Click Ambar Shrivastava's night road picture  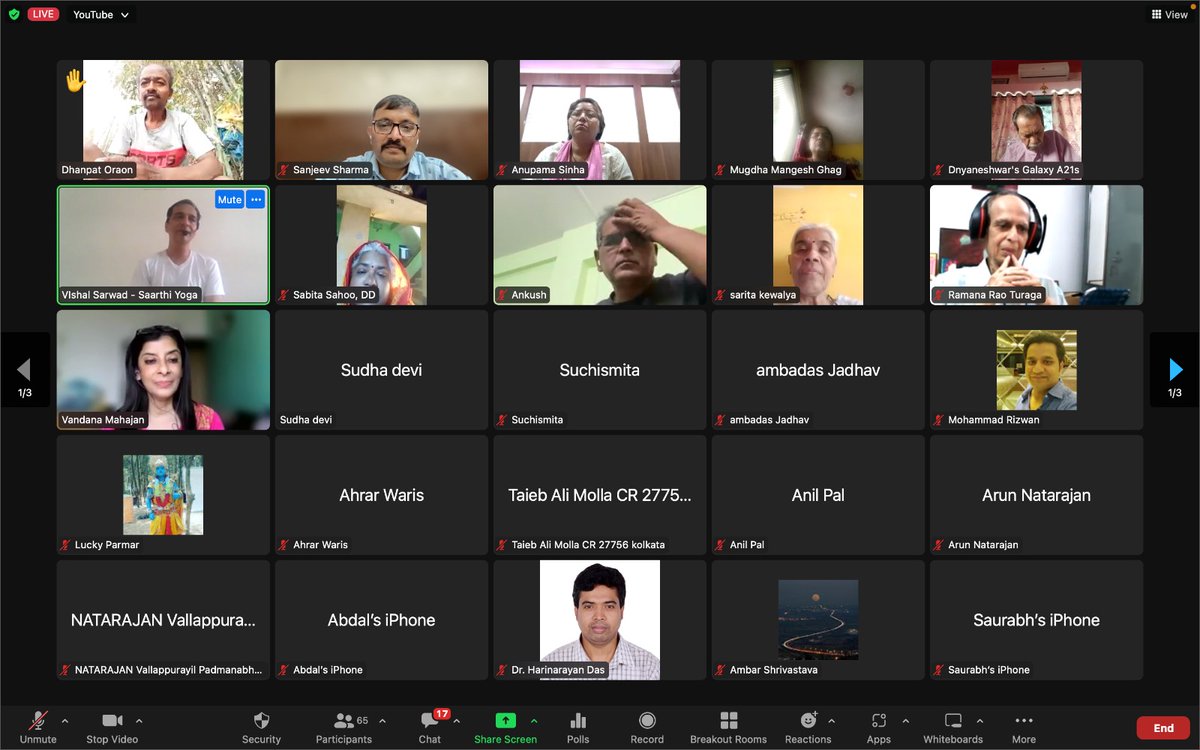(818, 620)
